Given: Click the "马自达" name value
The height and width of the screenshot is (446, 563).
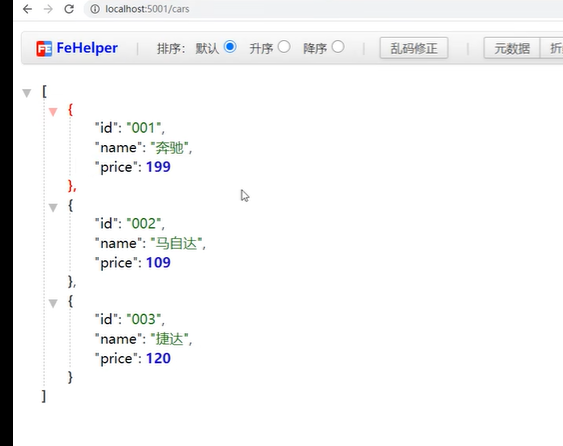Looking at the screenshot, I should point(176,243).
